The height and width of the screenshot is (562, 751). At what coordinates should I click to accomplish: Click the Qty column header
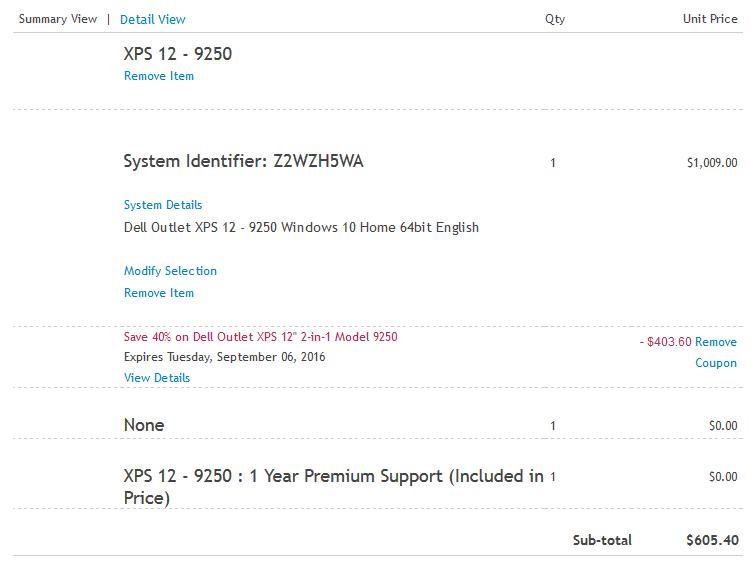tap(554, 19)
